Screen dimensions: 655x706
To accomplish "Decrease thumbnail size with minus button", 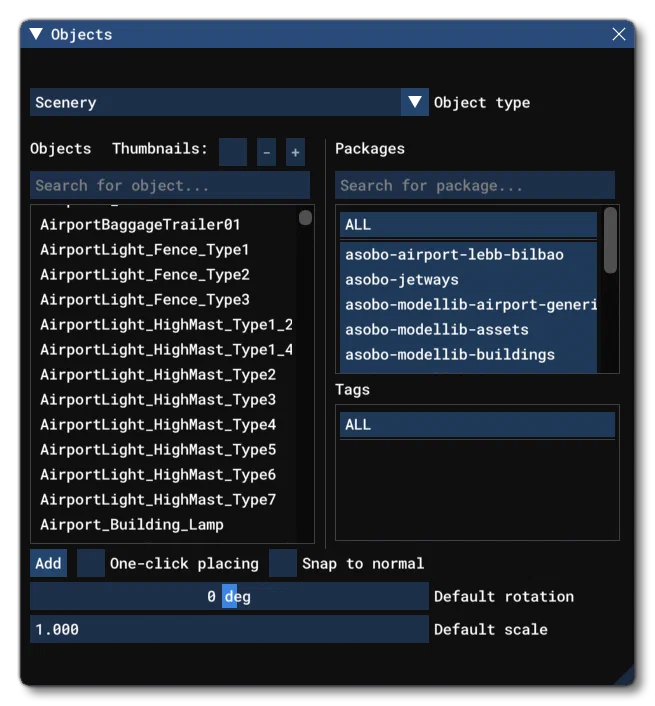I will click(267, 152).
